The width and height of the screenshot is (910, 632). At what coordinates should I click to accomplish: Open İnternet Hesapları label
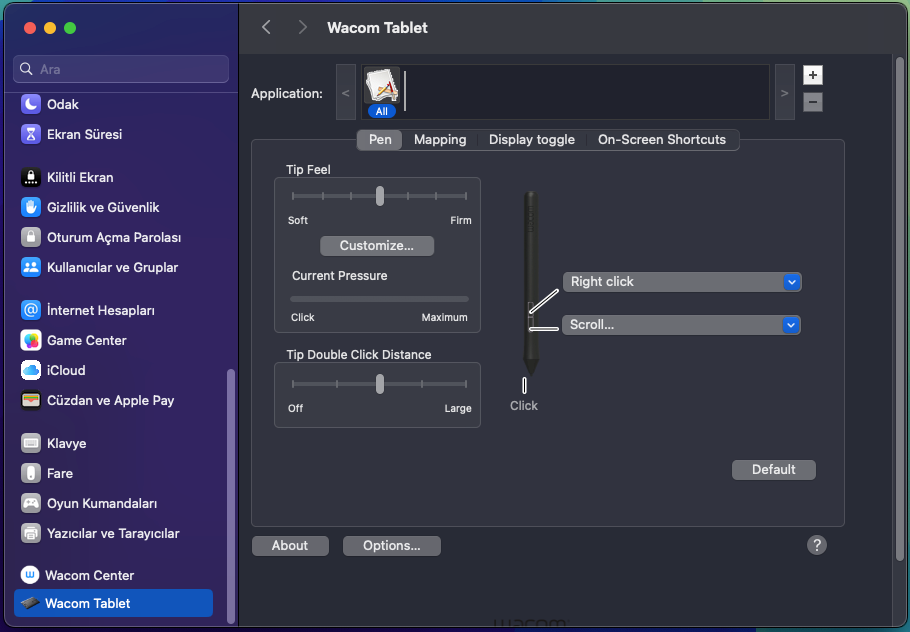point(100,310)
